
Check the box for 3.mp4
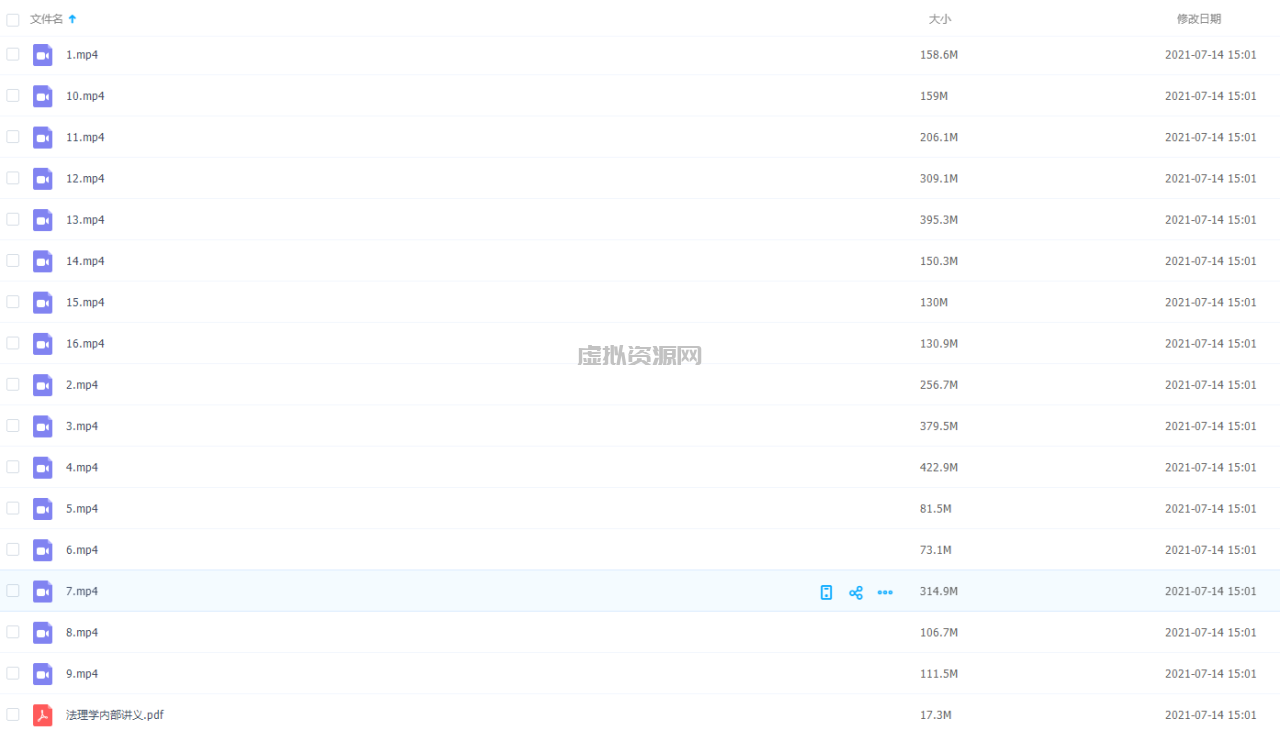(x=13, y=425)
